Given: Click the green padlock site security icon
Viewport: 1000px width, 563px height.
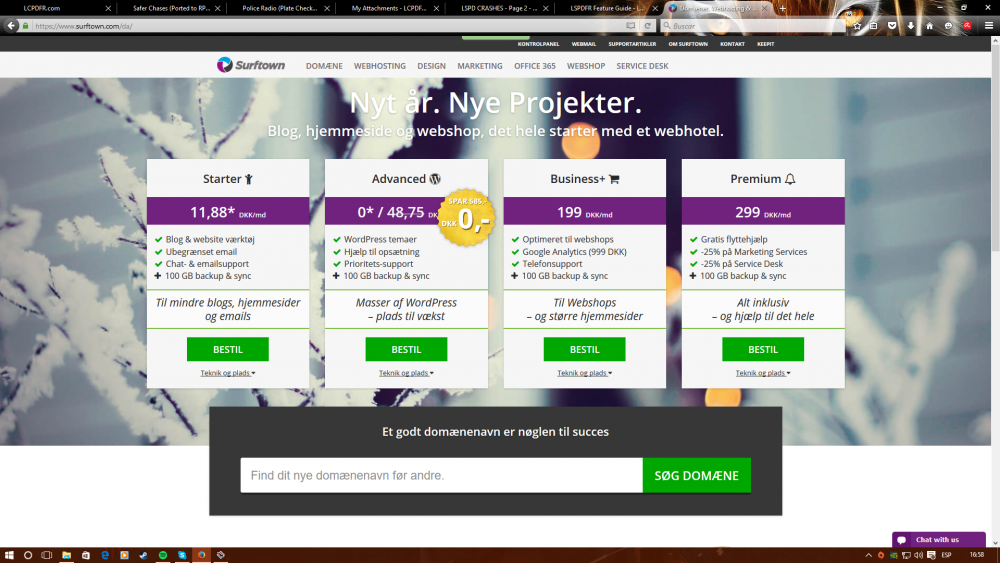Looking at the screenshot, I should pyautogui.click(x=26, y=26).
